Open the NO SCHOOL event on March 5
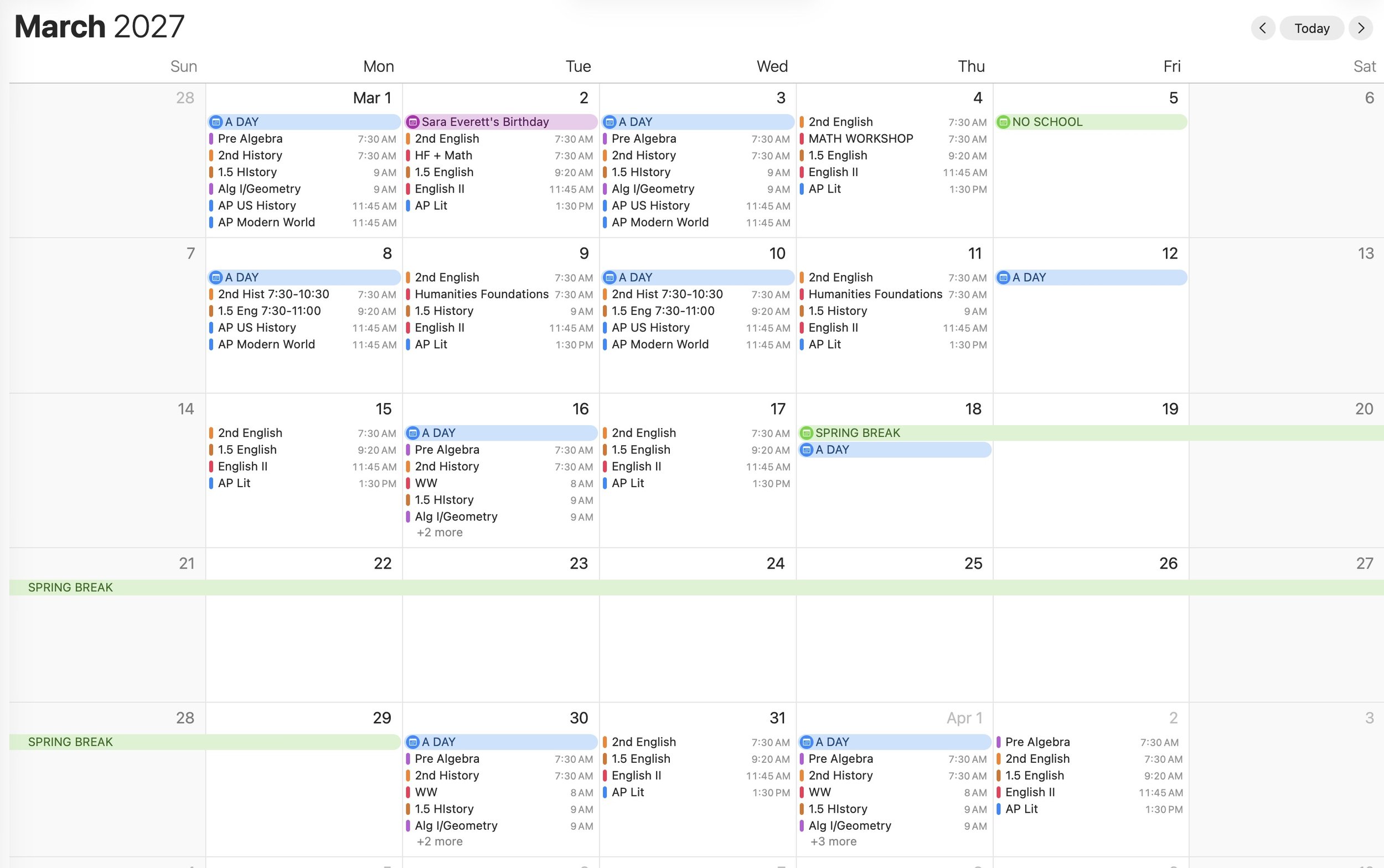 pyautogui.click(x=1091, y=122)
